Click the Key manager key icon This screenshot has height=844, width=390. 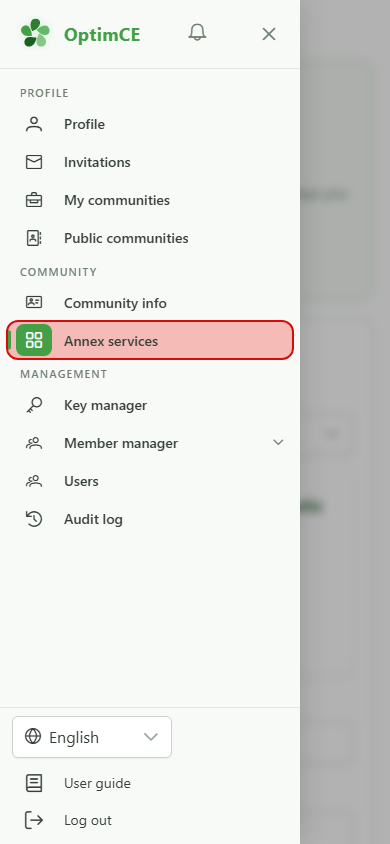pos(34,405)
